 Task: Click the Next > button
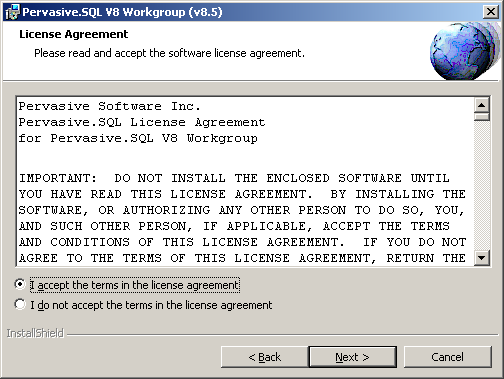353,357
